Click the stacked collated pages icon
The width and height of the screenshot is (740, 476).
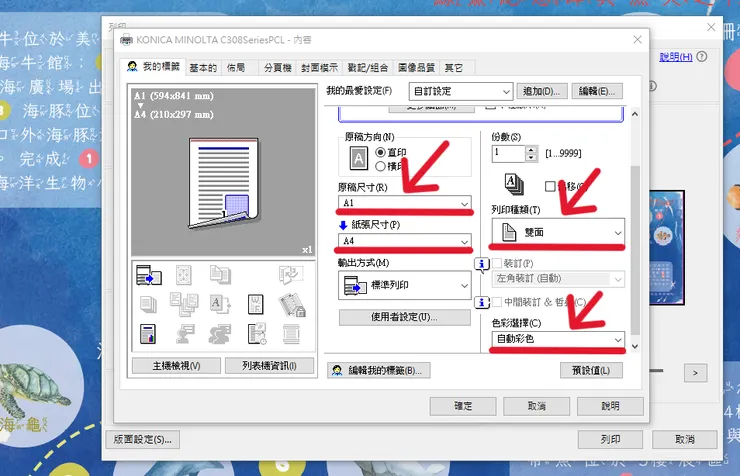(x=149, y=304)
